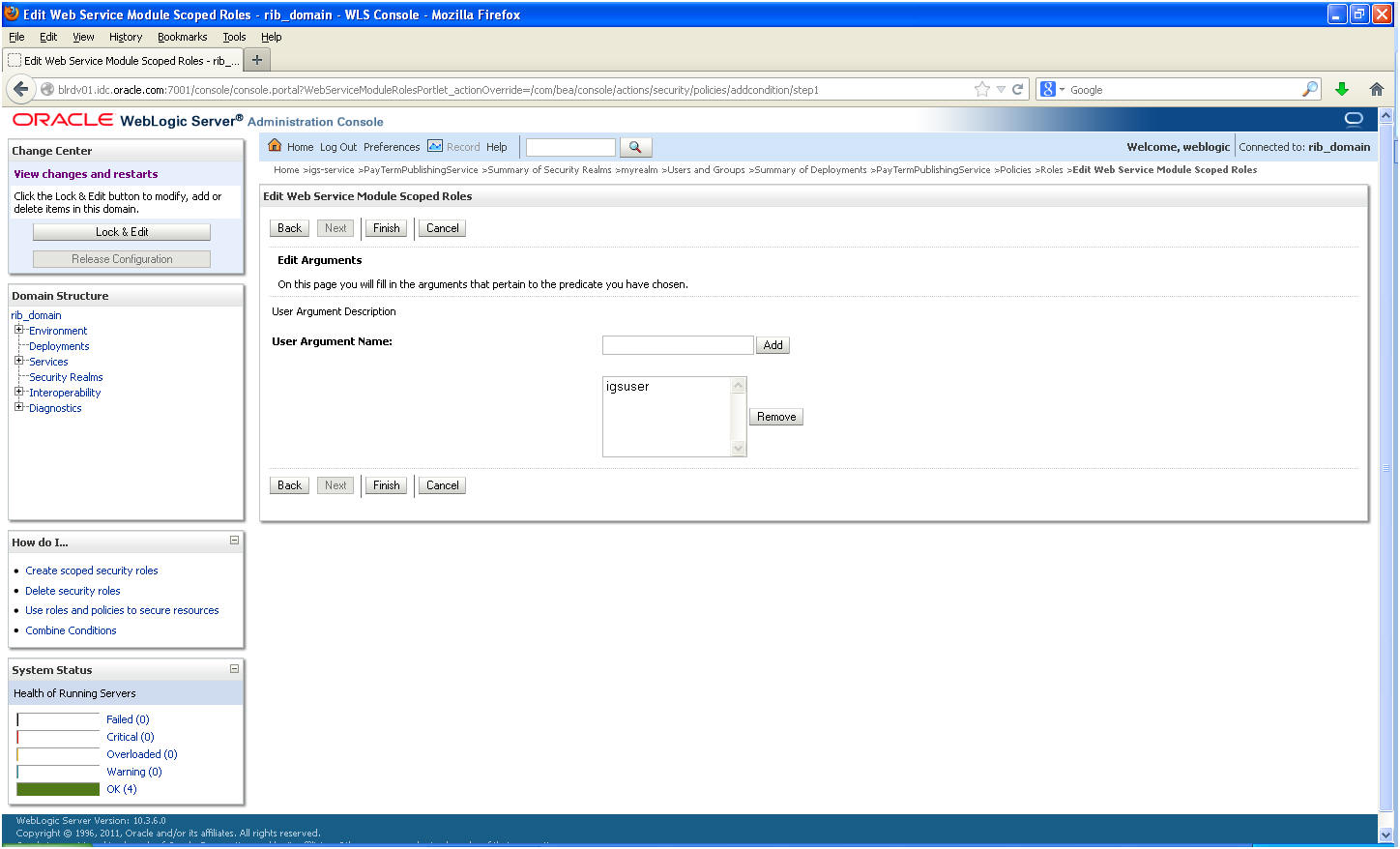The image size is (1400, 849).
Task: Click the Policies breadcrumb link
Action: (1015, 169)
